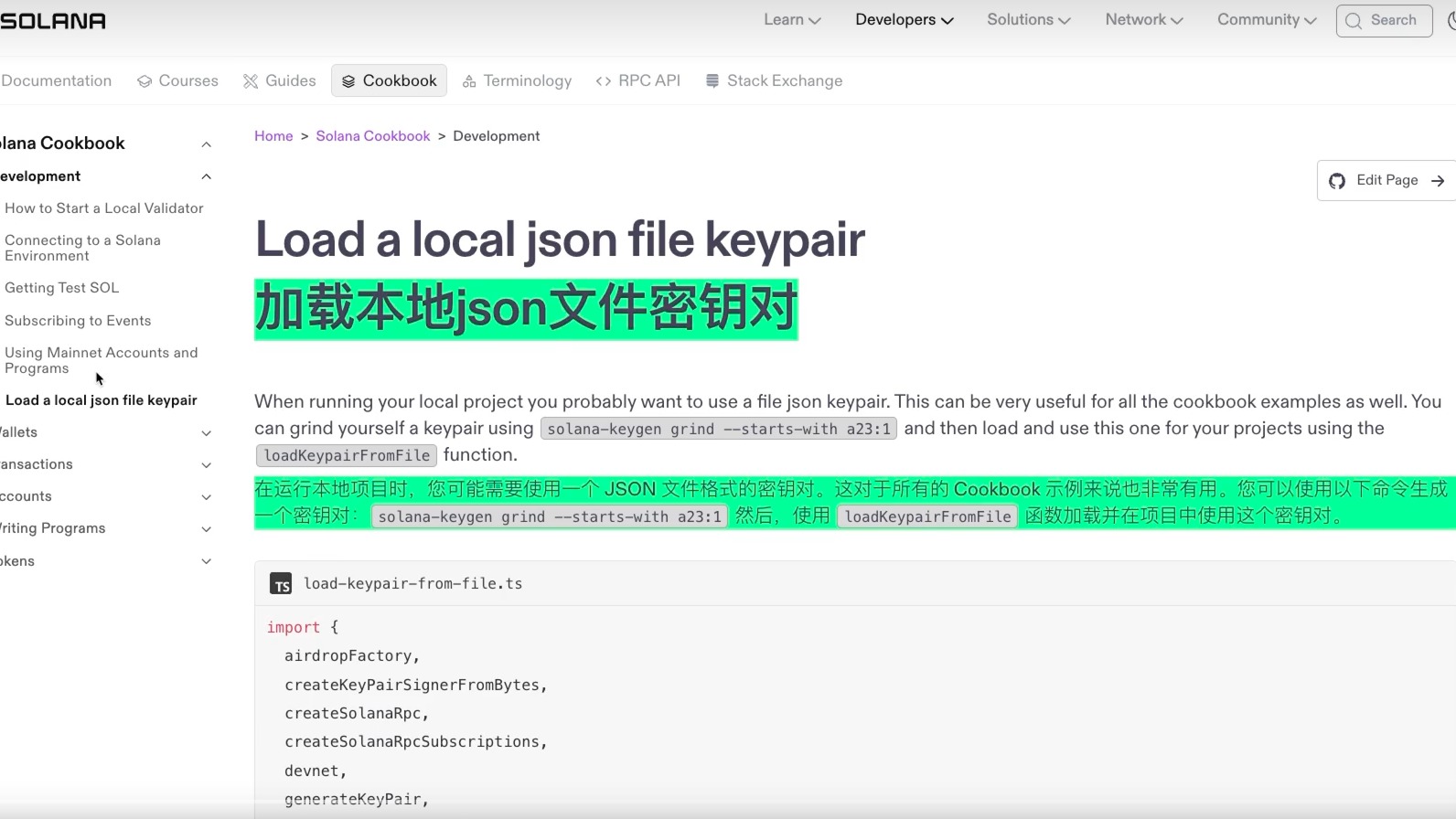The width and height of the screenshot is (1456, 819).
Task: Click the GitHub icon on Edit Page
Action: coord(1337,181)
